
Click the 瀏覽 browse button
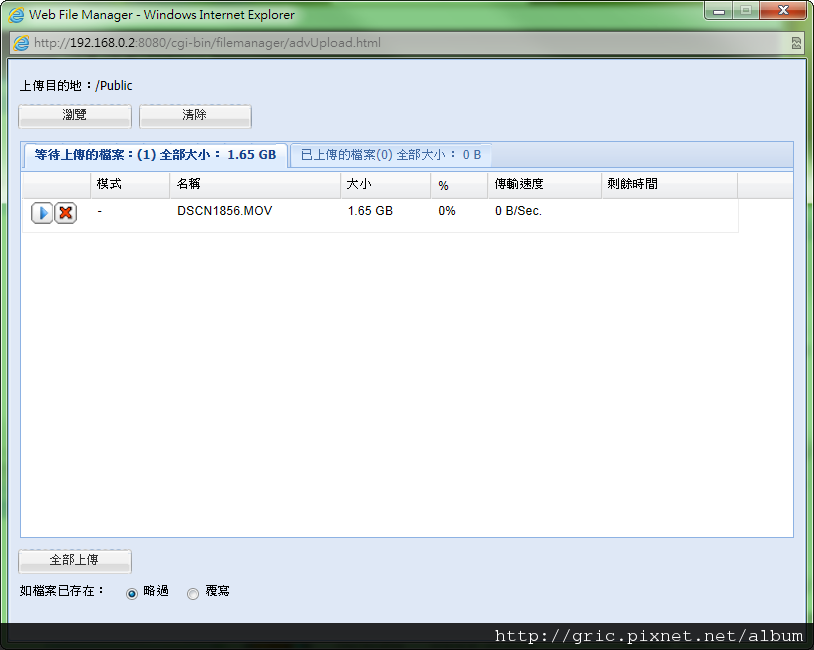click(75, 116)
